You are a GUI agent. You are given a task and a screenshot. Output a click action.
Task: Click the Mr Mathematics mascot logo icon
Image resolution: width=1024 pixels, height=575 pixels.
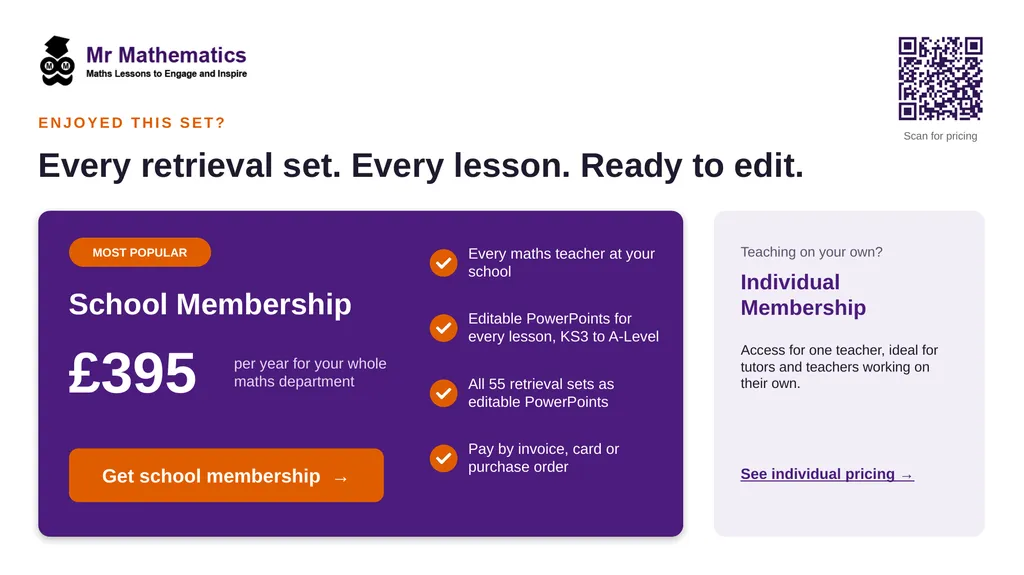pos(57,61)
